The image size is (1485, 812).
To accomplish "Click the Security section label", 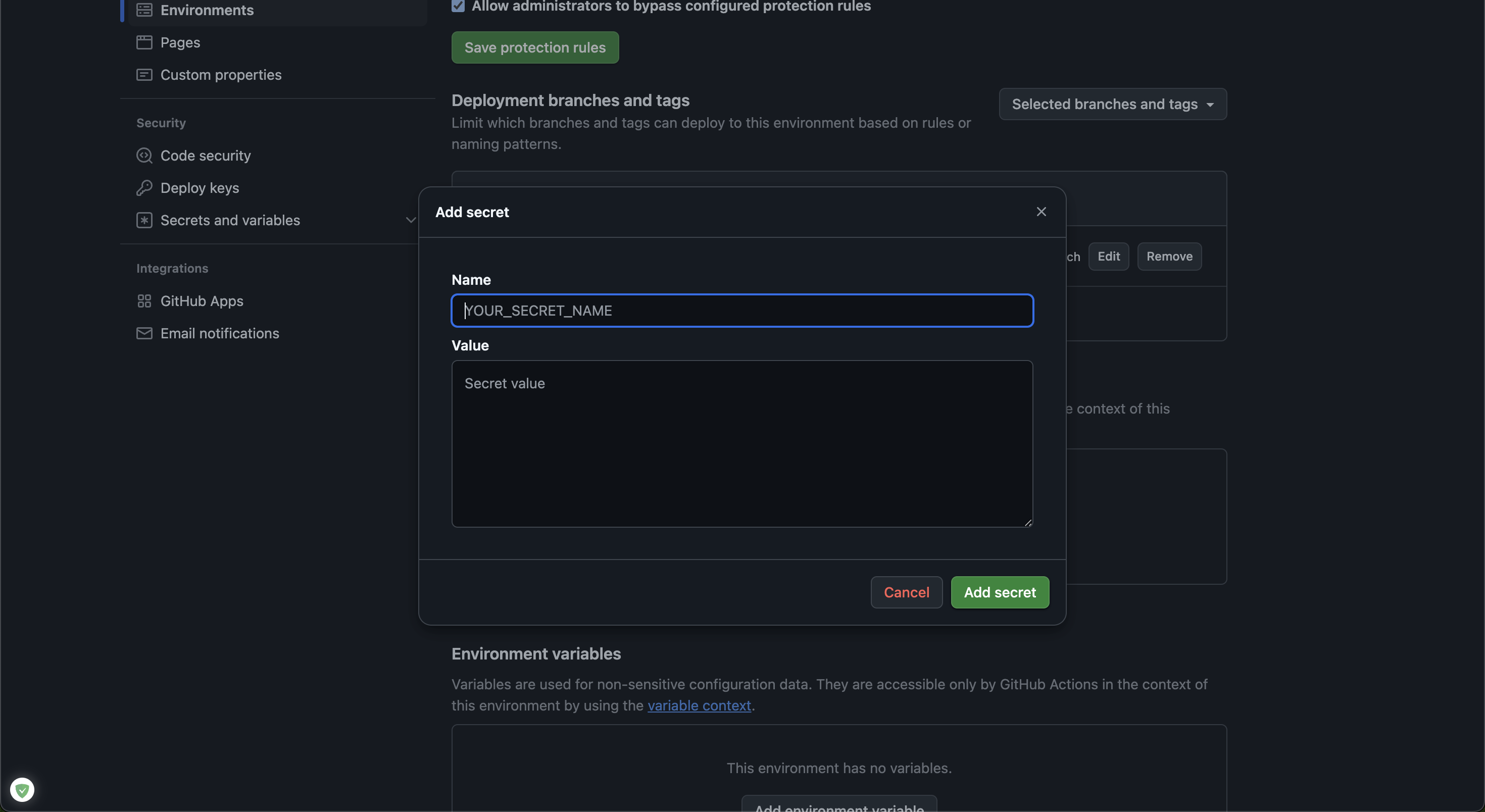I will point(161,122).
